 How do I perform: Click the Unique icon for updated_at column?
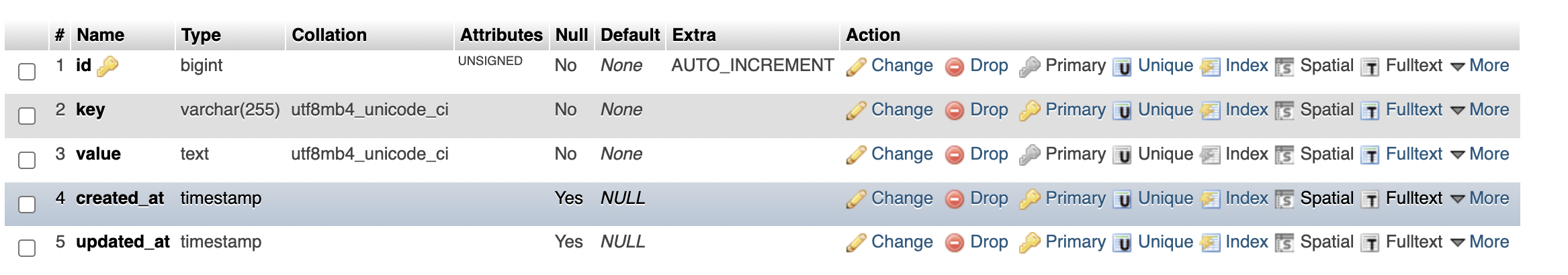coord(1122,243)
